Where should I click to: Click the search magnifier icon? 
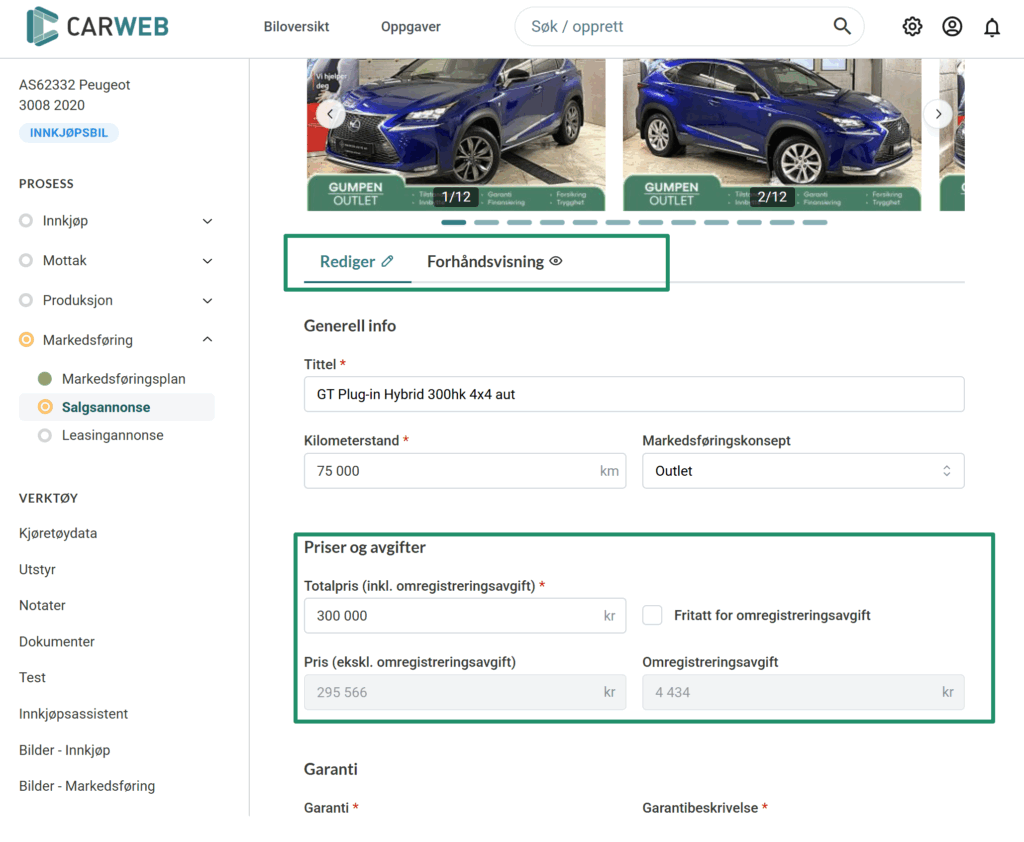[x=842, y=26]
